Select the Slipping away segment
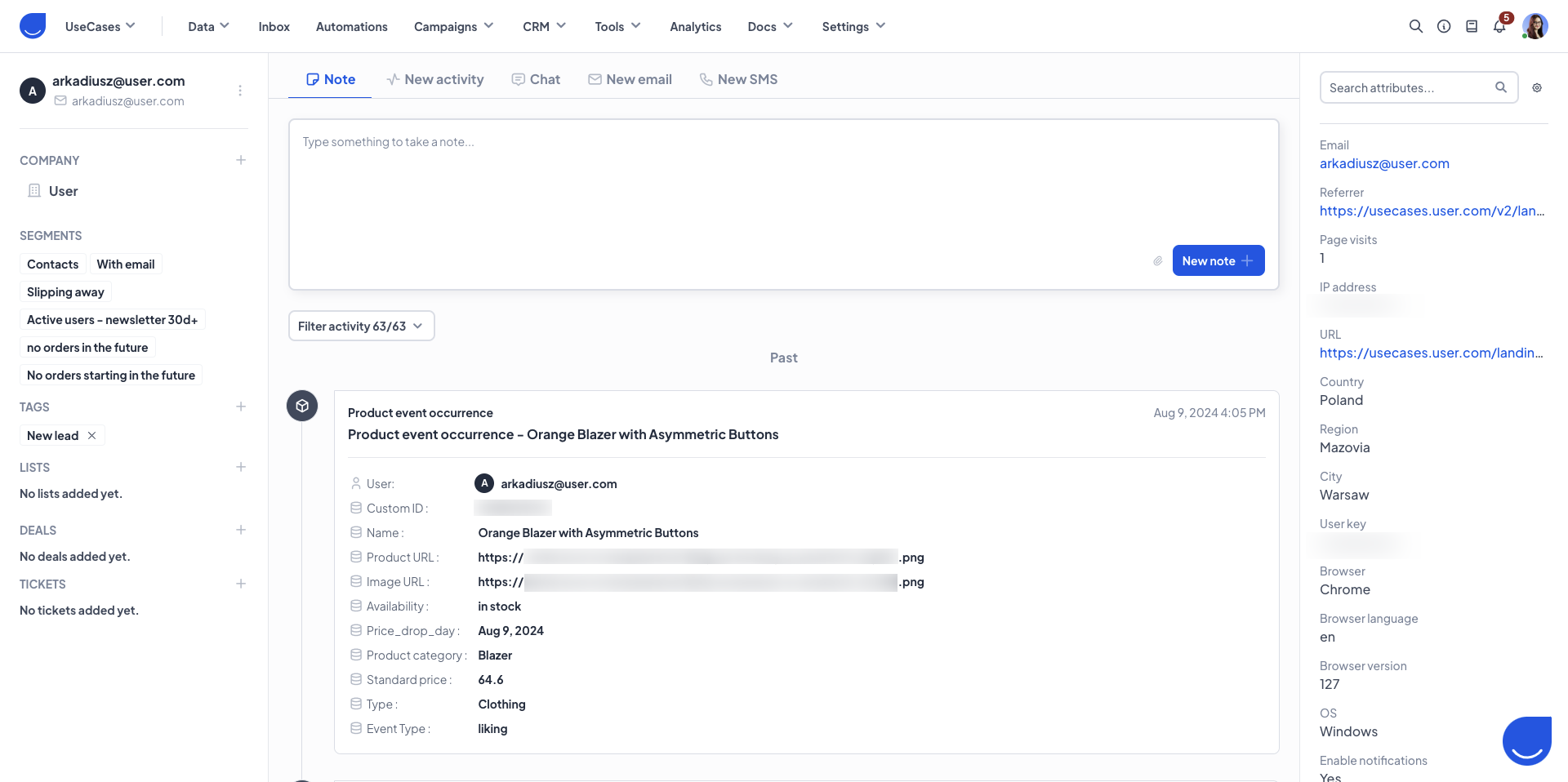Viewport: 1568px width, 782px height. pos(65,292)
